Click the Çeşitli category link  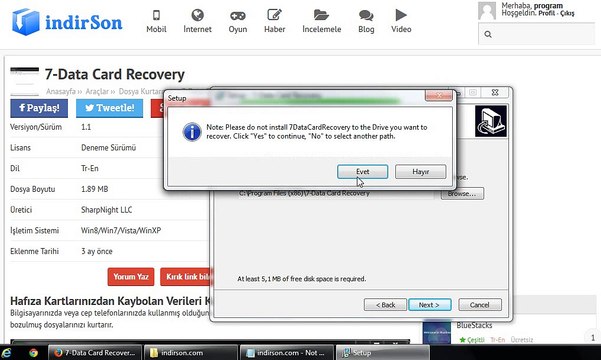pos(475,340)
